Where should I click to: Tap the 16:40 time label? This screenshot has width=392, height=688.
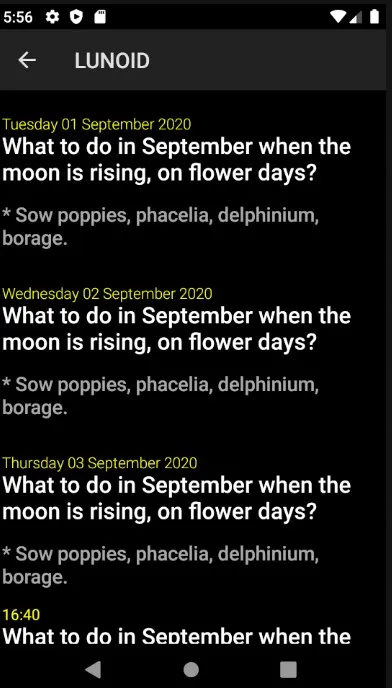(x=22, y=614)
